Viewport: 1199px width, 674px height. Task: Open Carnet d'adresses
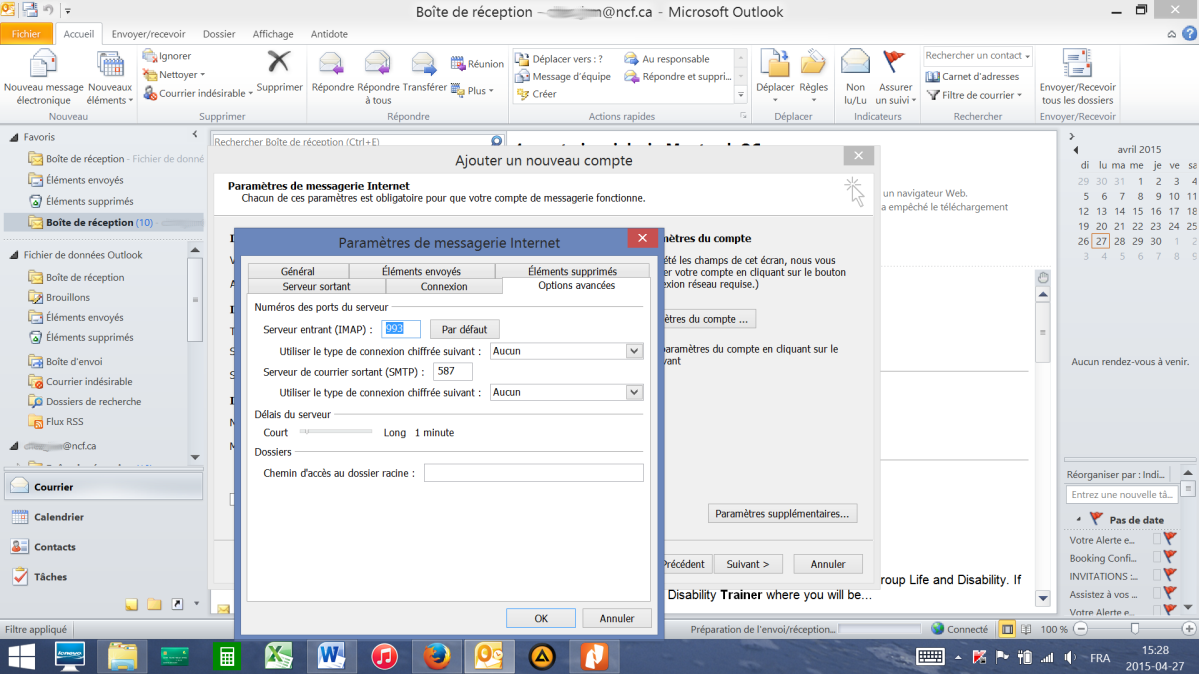point(972,77)
